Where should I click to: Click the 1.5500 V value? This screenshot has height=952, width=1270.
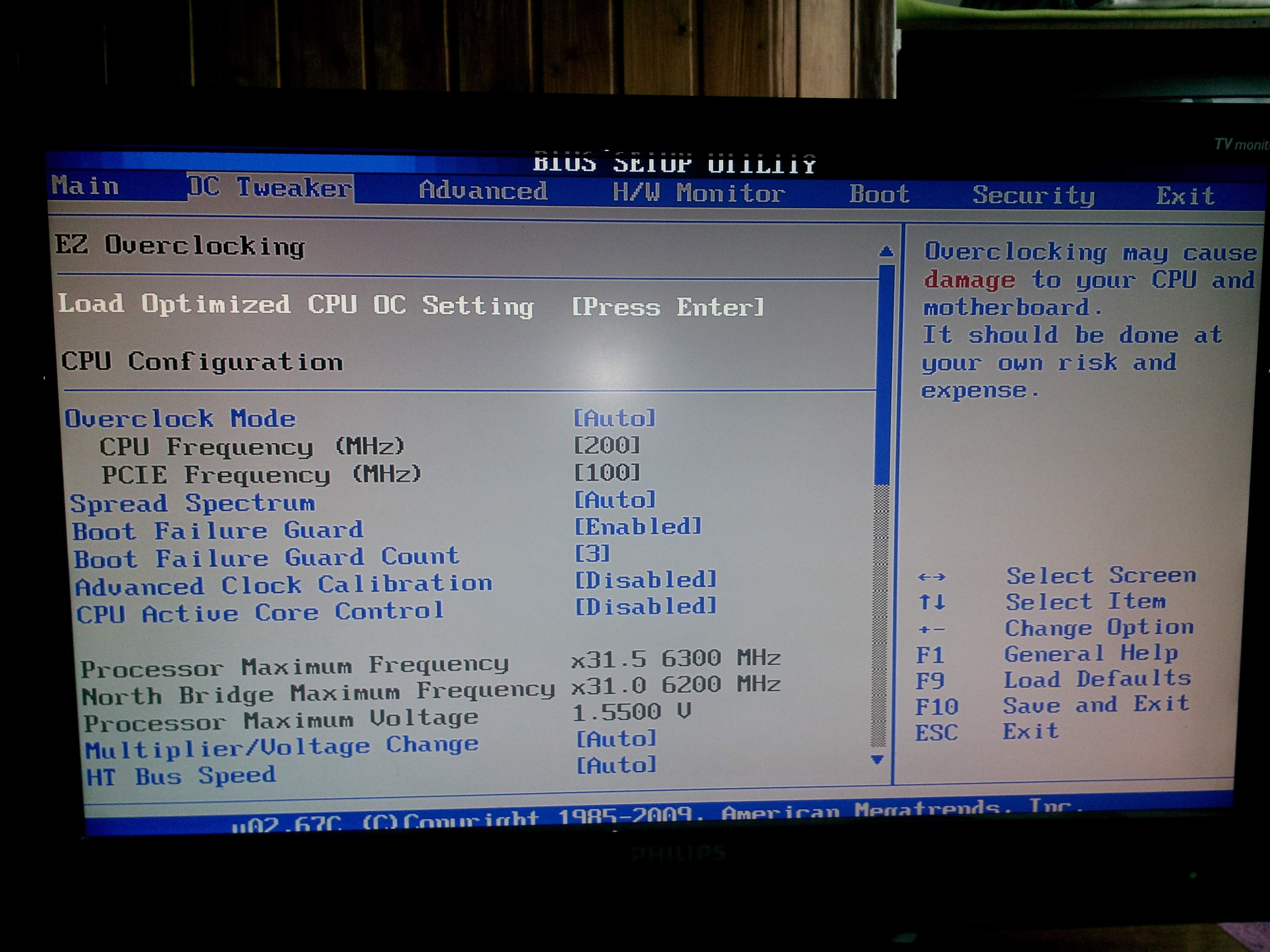tap(632, 712)
